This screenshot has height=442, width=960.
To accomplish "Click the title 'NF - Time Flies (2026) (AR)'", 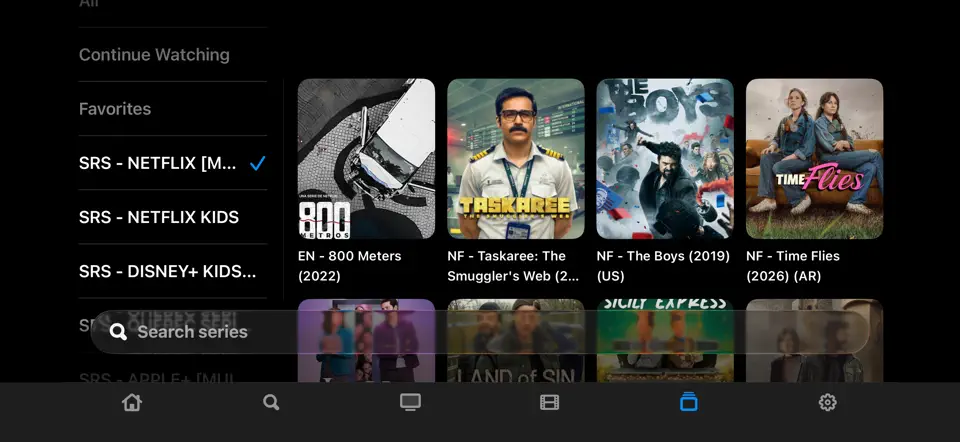I will point(793,266).
